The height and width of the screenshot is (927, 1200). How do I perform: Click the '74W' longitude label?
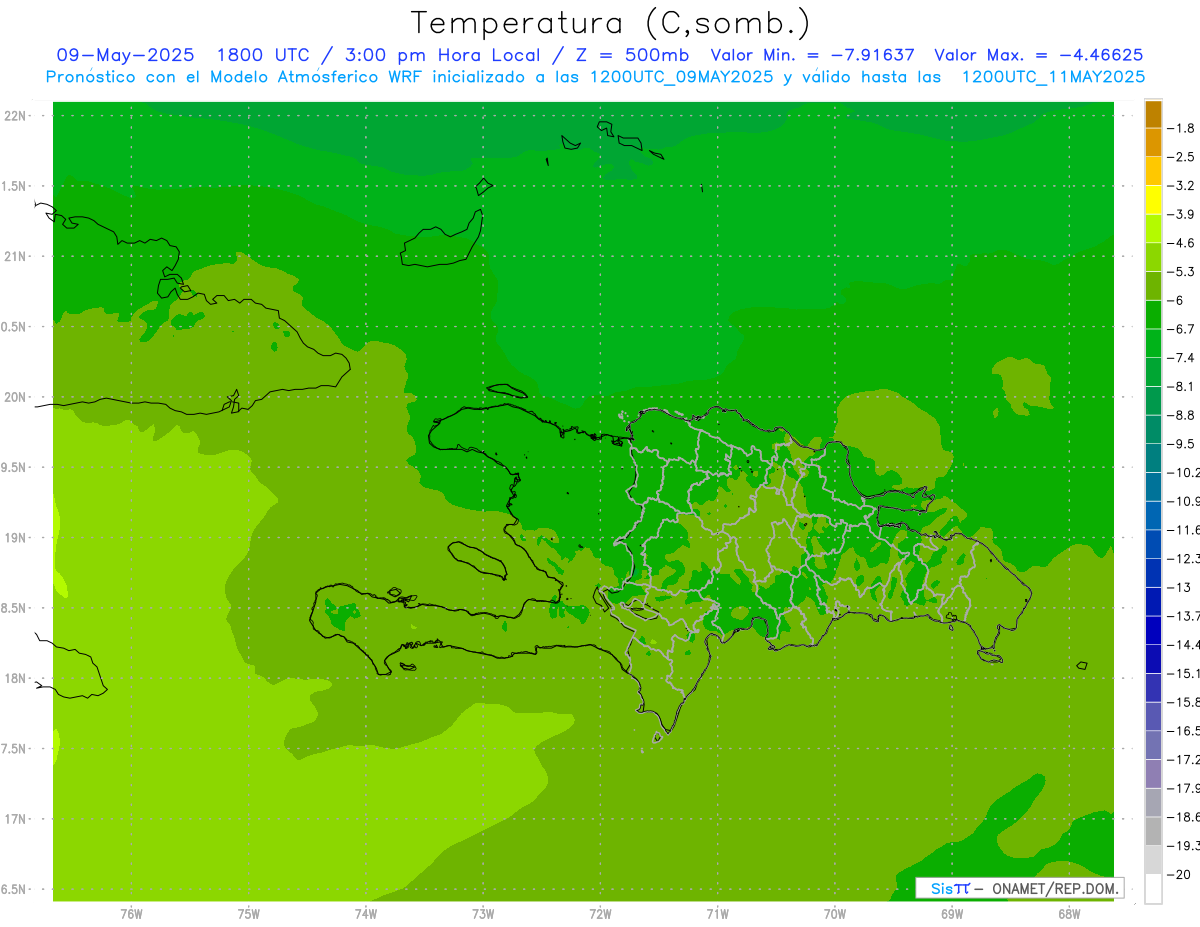click(366, 914)
